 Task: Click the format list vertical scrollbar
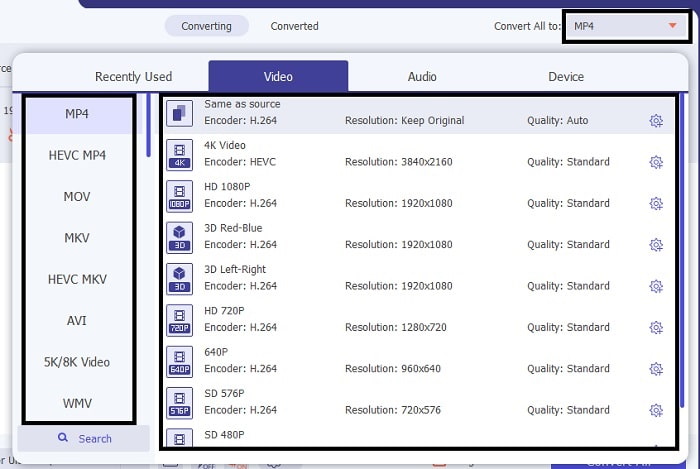(149, 127)
